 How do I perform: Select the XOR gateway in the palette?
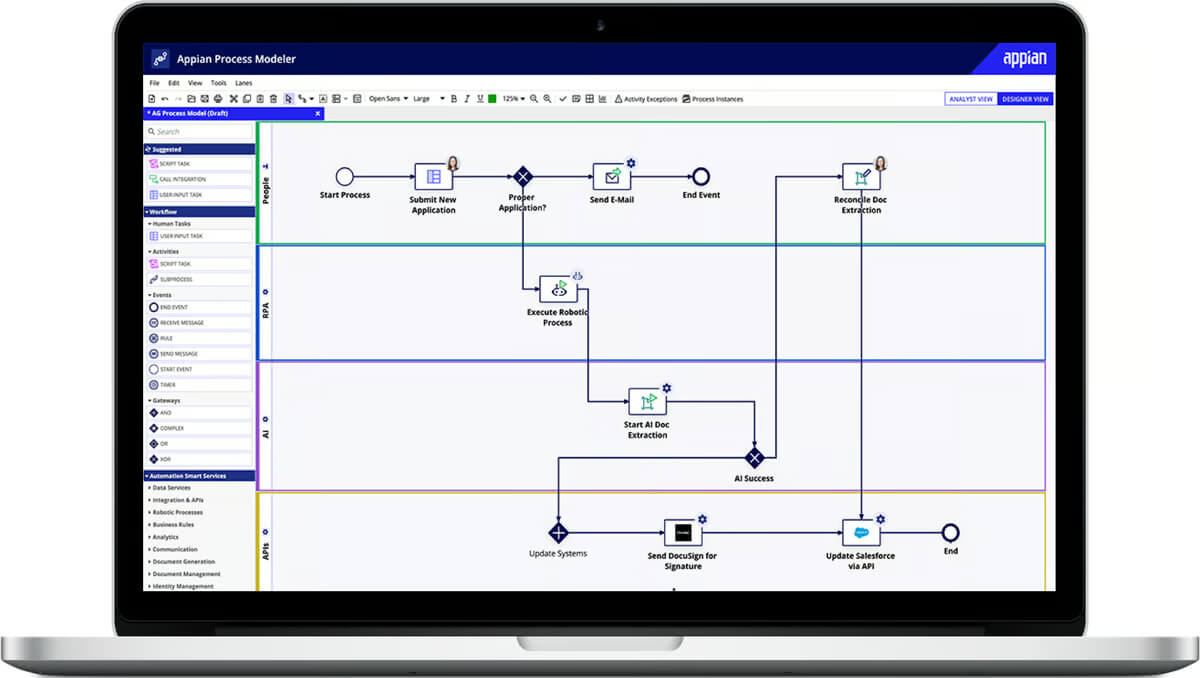[x=199, y=459]
